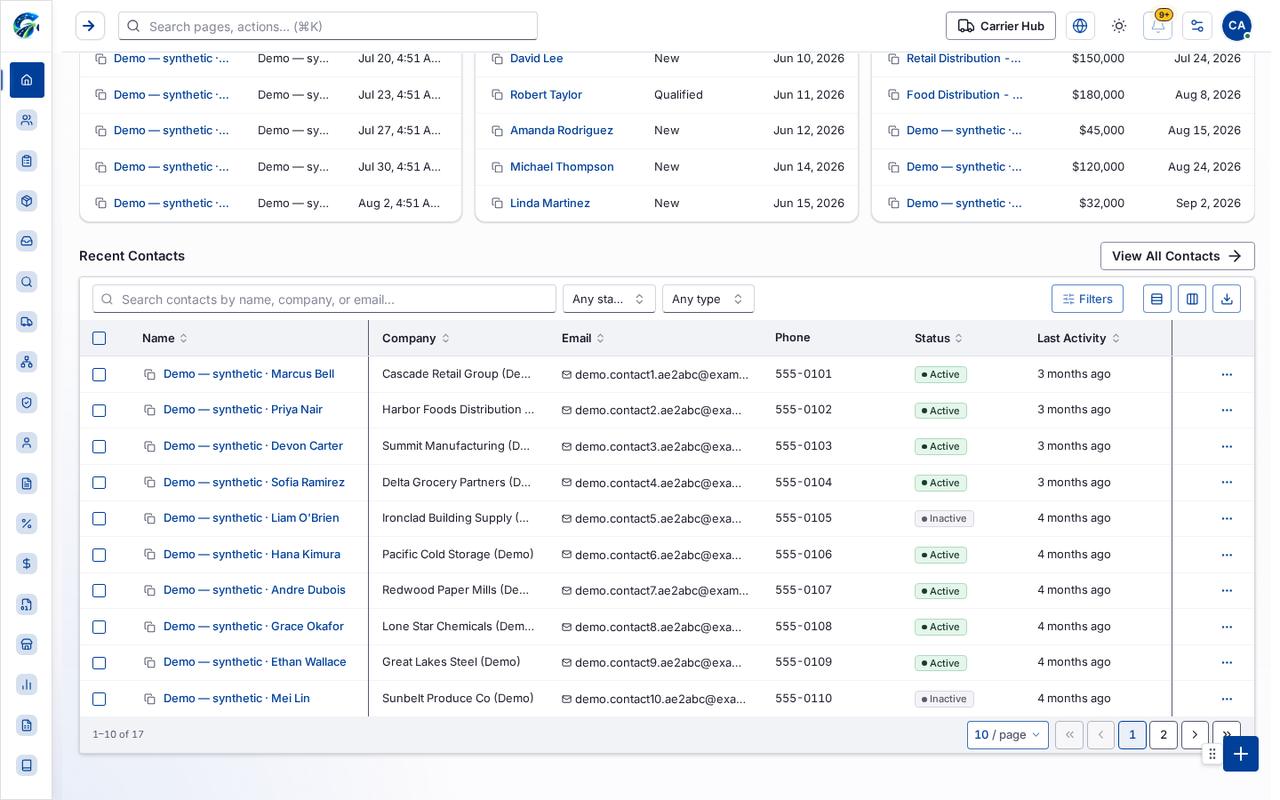Change row density with the rows icon

(1157, 299)
